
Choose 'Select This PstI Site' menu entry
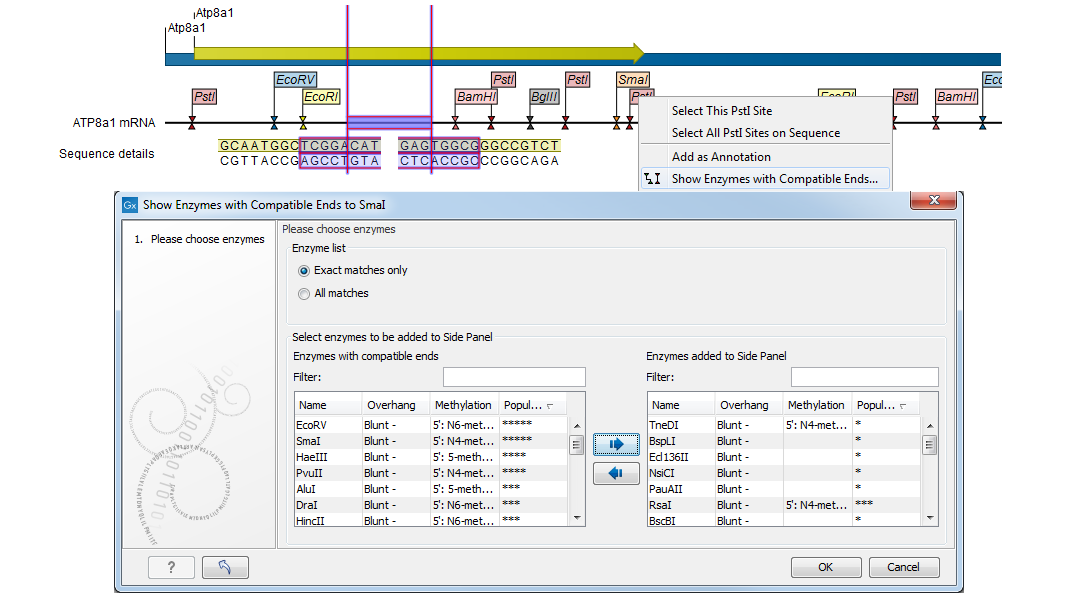click(x=721, y=111)
